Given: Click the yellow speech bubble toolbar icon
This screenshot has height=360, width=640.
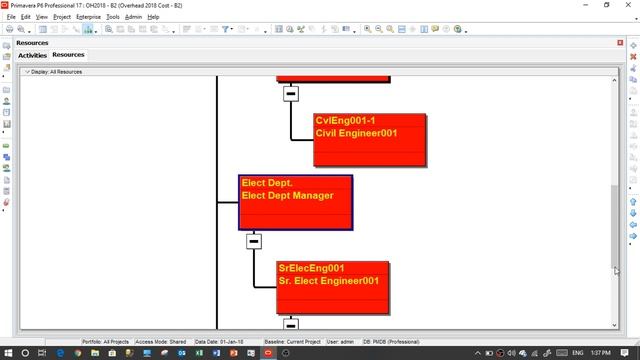Looking at the screenshot, I should 435,29.
